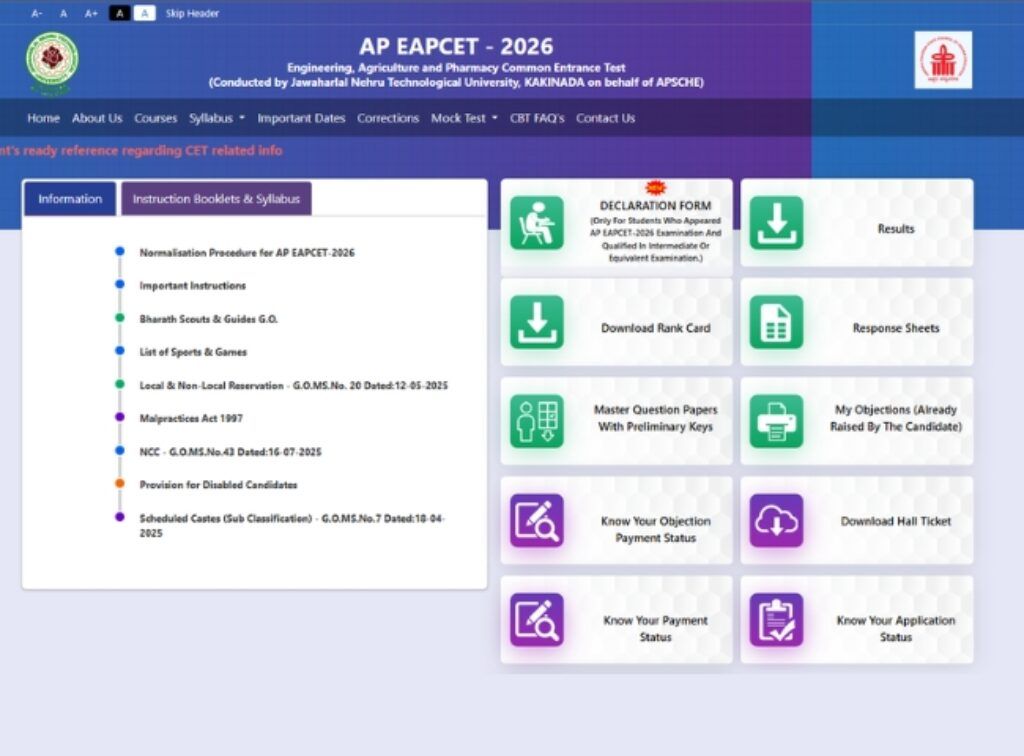Open Provision for Disabled Candidates link
The image size is (1024, 756).
coord(218,484)
